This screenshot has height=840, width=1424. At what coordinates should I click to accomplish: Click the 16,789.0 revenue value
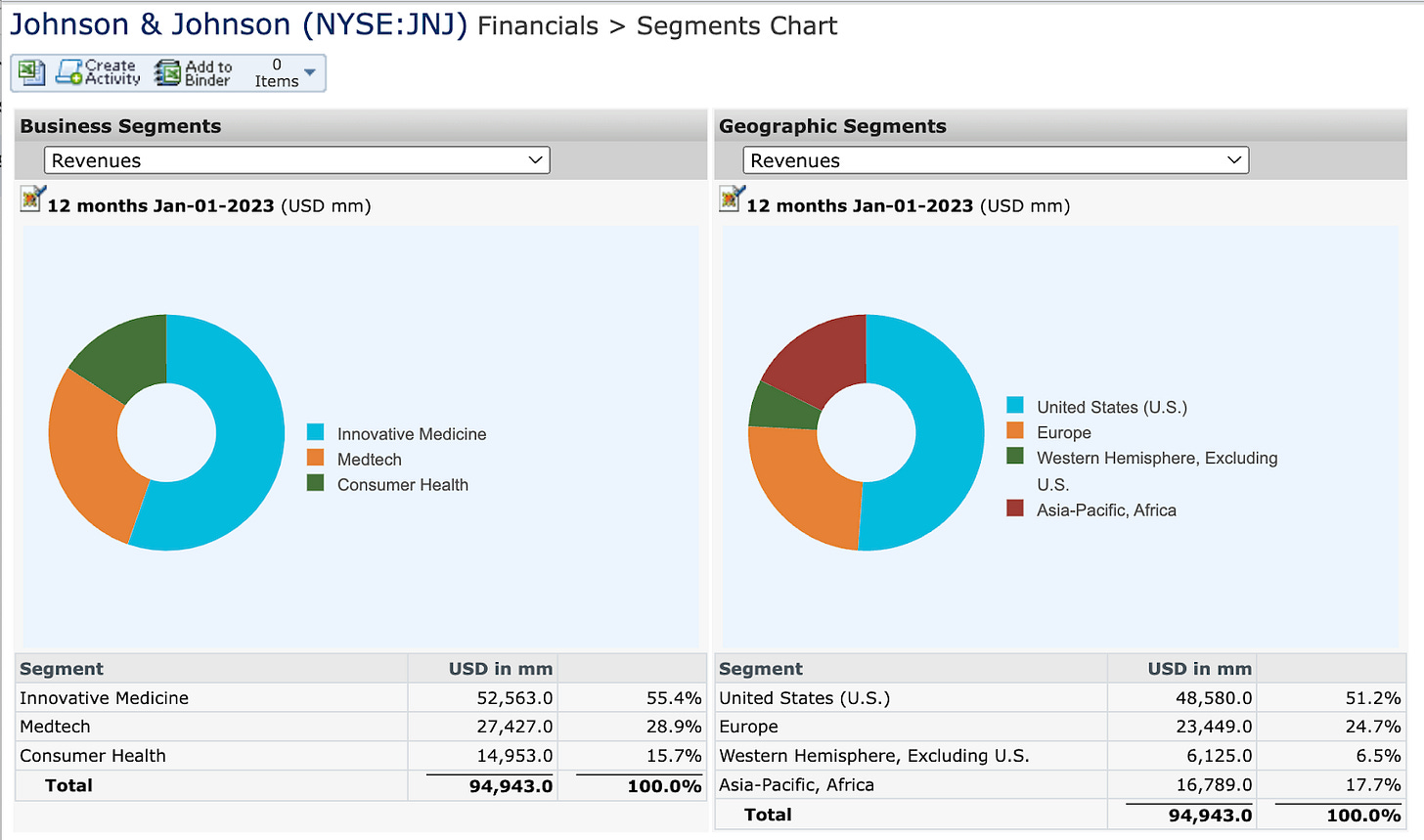pyautogui.click(x=1214, y=784)
